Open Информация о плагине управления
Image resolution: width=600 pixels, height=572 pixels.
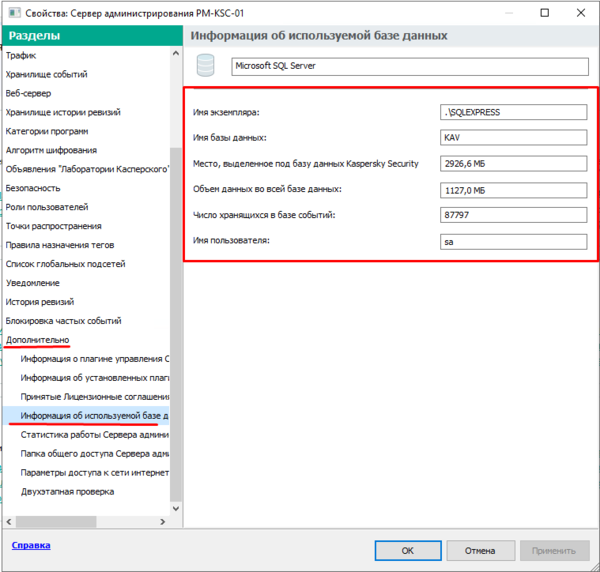click(95, 359)
